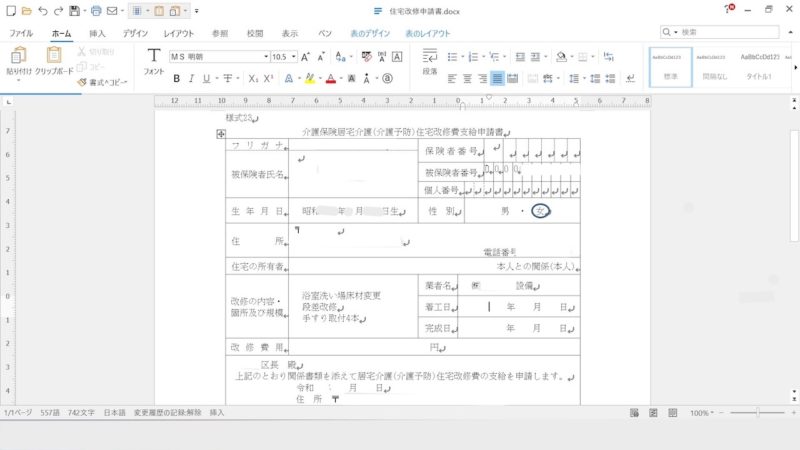
Task: Expand the font size 10.5 dropdown
Action: click(293, 57)
